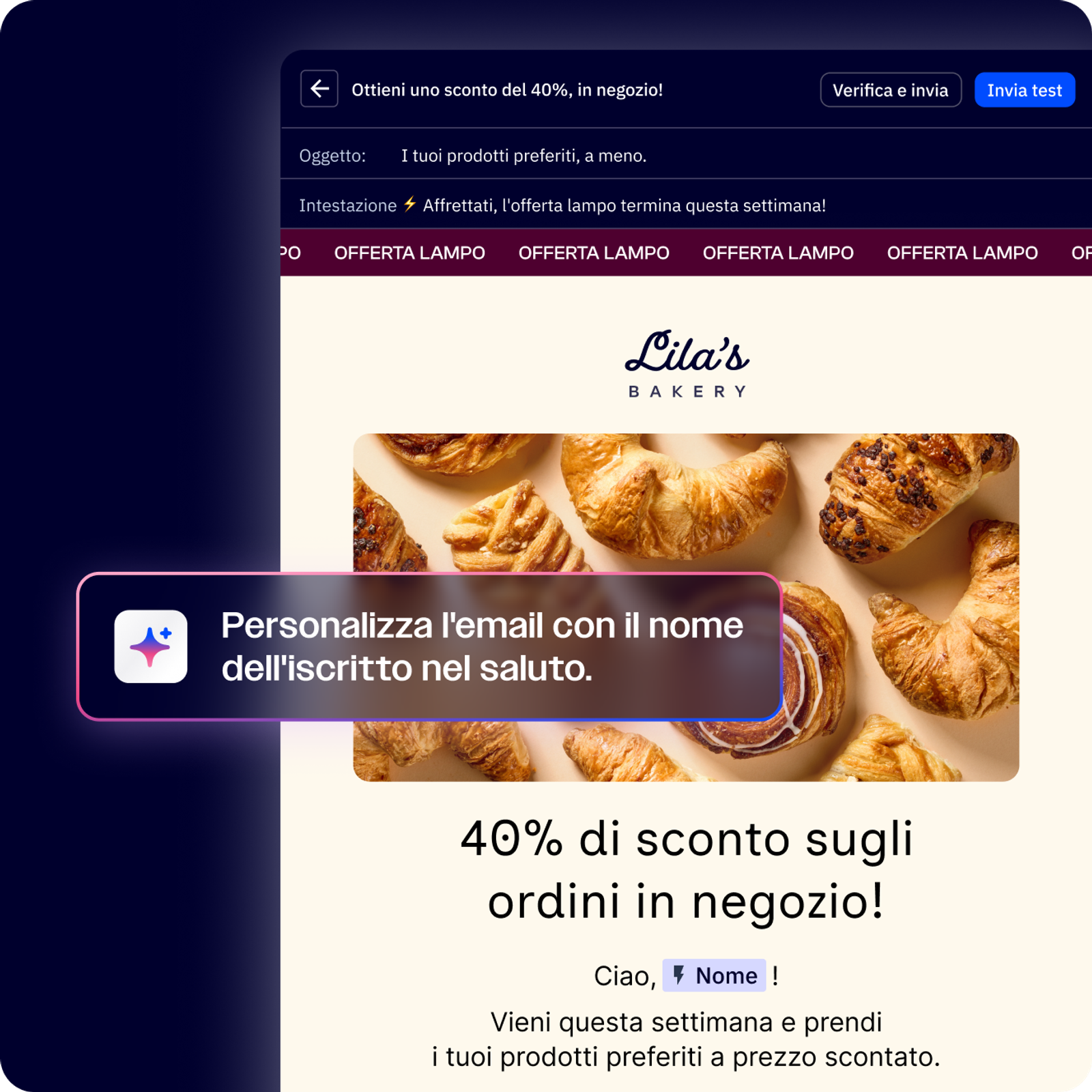The height and width of the screenshot is (1092, 1092).
Task: Click the bolt icon in the Nome tag
Action: [678, 975]
